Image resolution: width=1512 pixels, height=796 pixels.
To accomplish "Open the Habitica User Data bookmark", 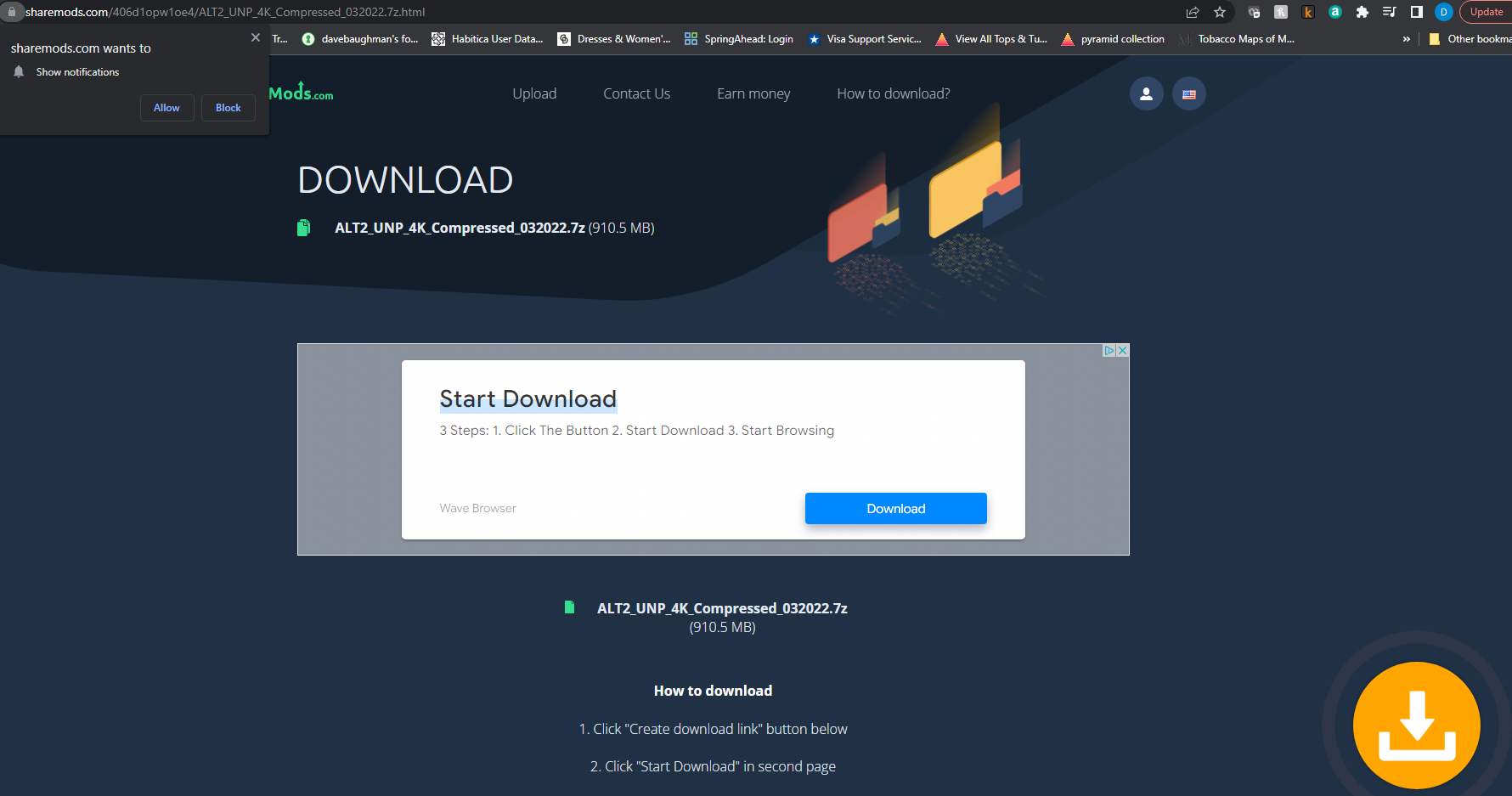I will (488, 39).
